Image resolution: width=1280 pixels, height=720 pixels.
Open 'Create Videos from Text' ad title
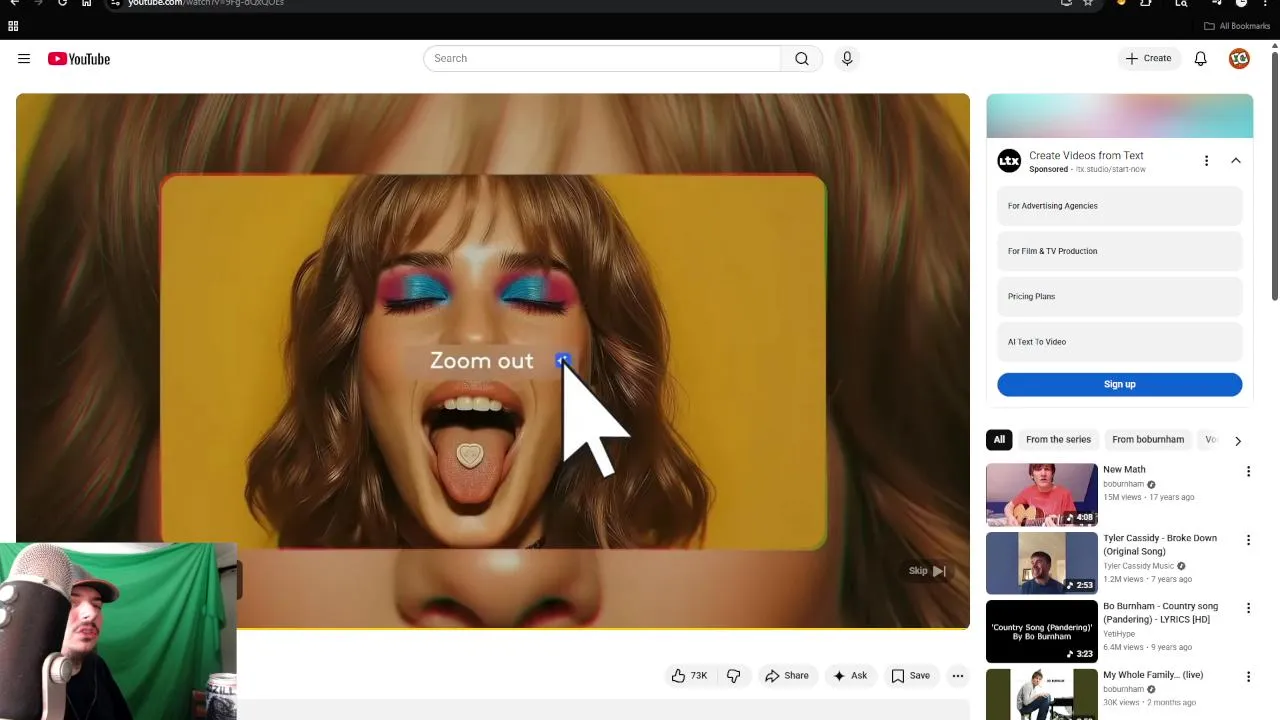(1086, 155)
